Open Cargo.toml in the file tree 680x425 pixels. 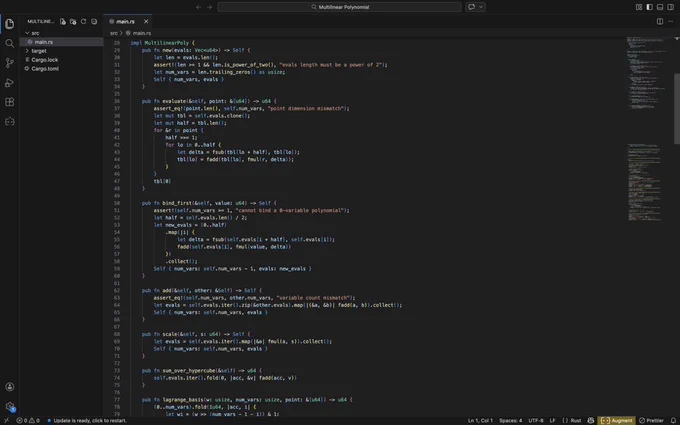(45, 69)
